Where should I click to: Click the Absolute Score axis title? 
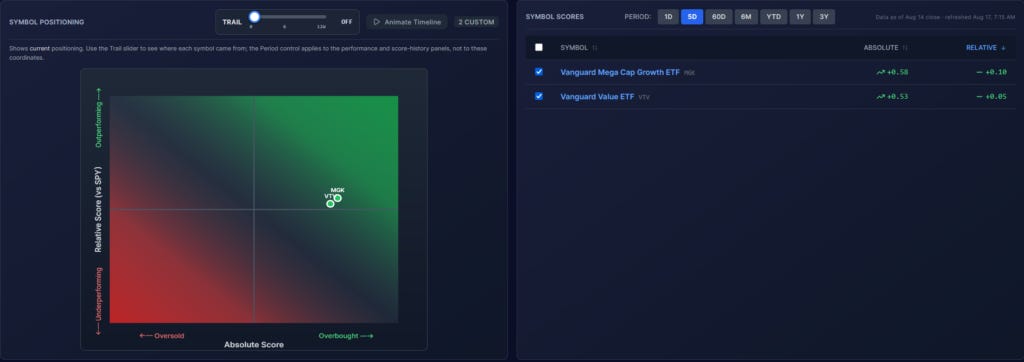(x=254, y=344)
